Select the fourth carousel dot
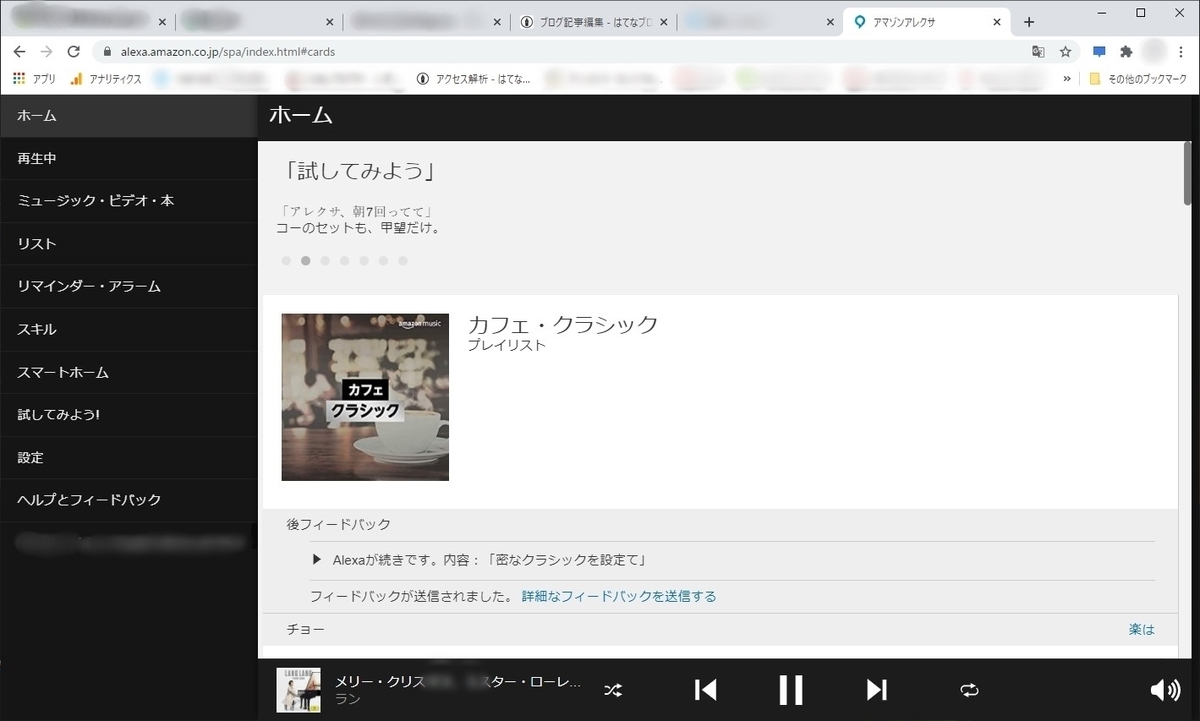This screenshot has height=721, width=1200. 344,261
